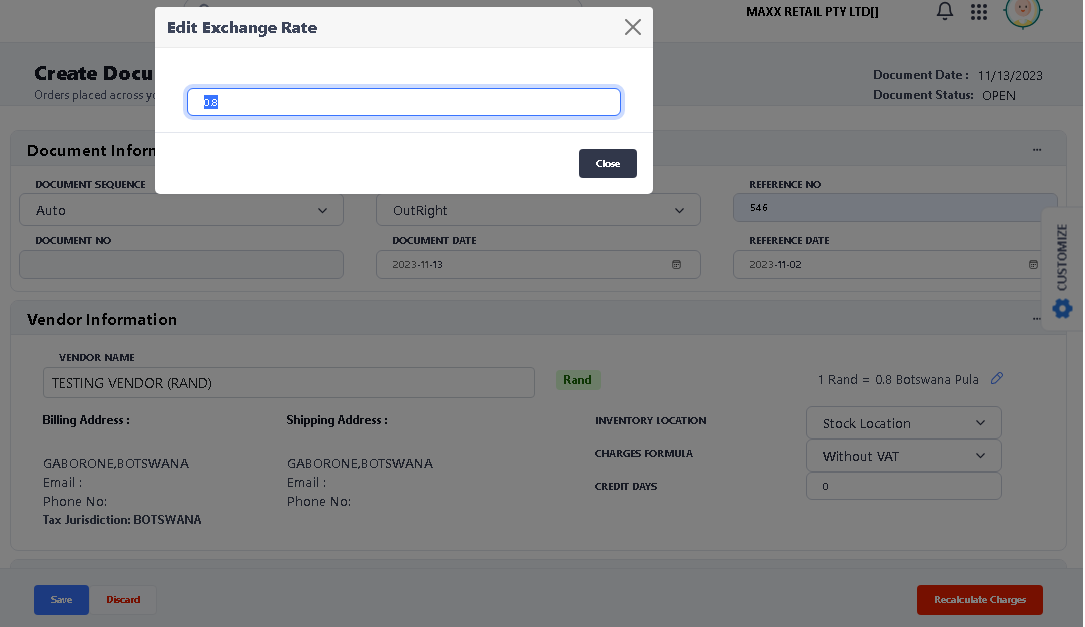This screenshot has width=1085, height=627.
Task: Click the user profile avatar
Action: [1023, 11]
